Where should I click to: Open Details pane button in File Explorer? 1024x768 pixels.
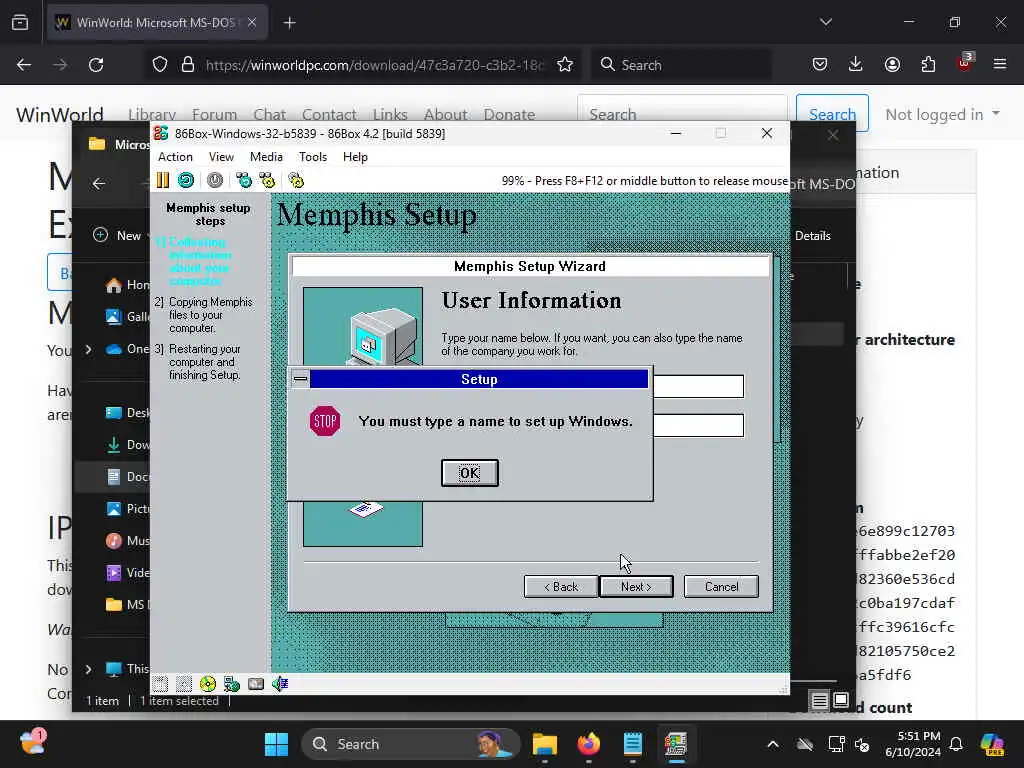(x=812, y=236)
